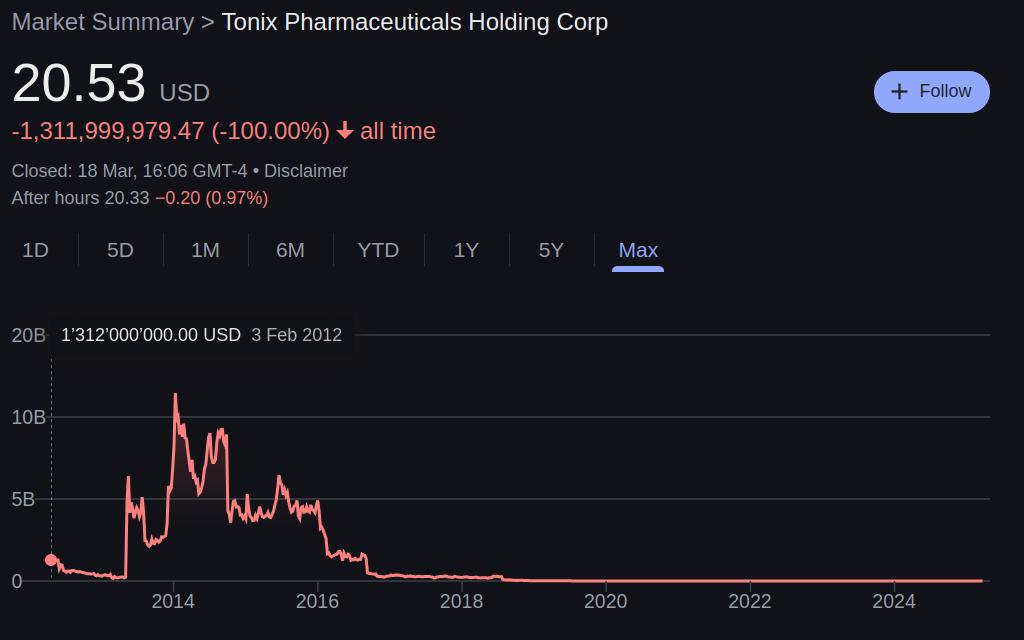Viewport: 1024px width, 640px height.
Task: Click the 2016 label on the x-axis
Action: [x=317, y=601]
